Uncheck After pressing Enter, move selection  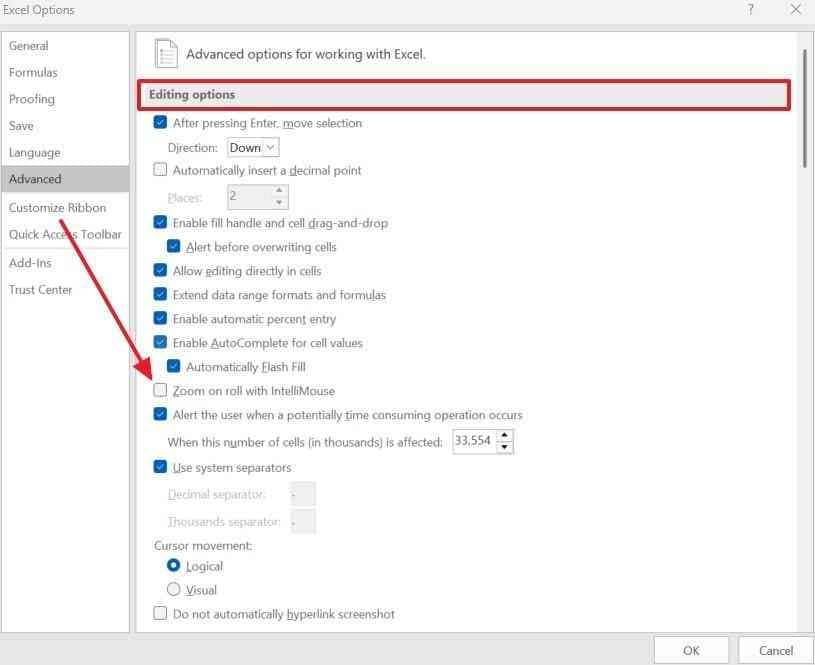pos(160,123)
